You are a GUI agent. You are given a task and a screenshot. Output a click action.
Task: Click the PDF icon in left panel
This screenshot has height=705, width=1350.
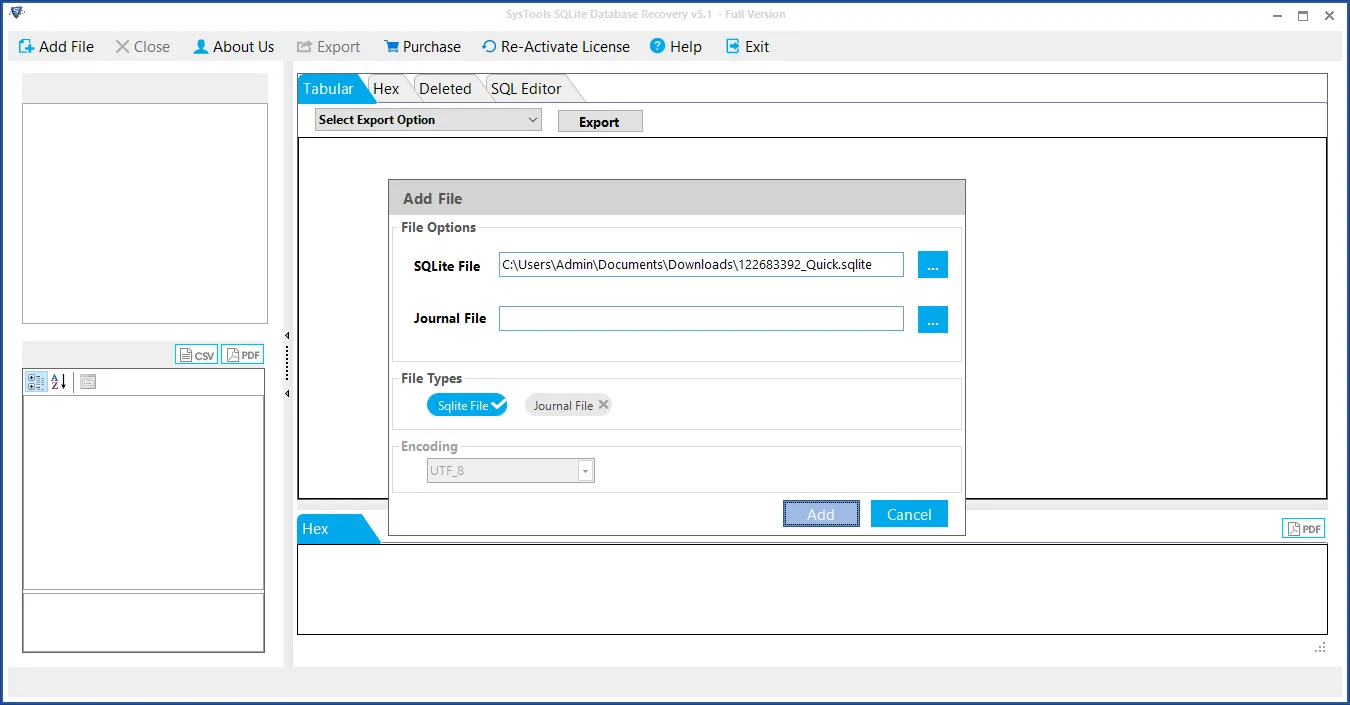pyautogui.click(x=242, y=355)
